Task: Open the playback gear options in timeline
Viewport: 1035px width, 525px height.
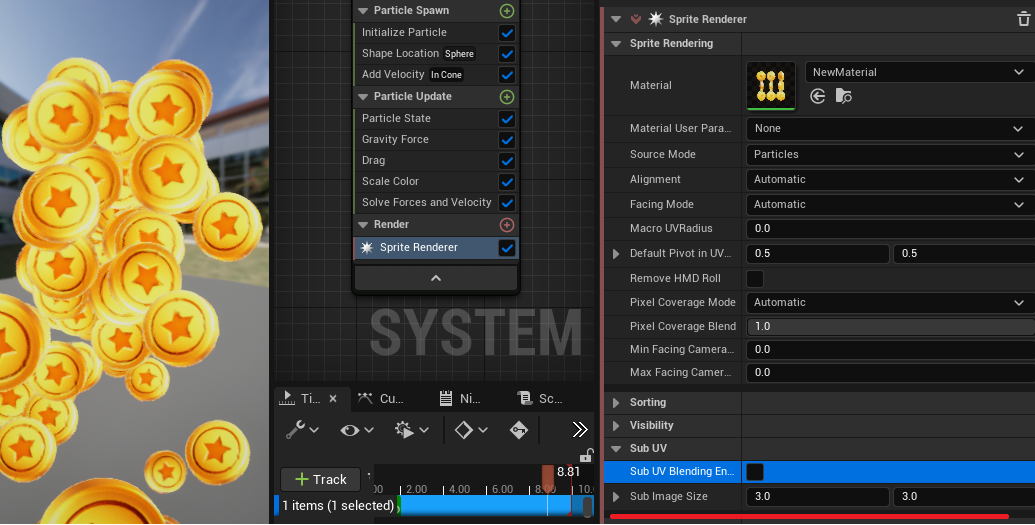Action: coord(411,430)
